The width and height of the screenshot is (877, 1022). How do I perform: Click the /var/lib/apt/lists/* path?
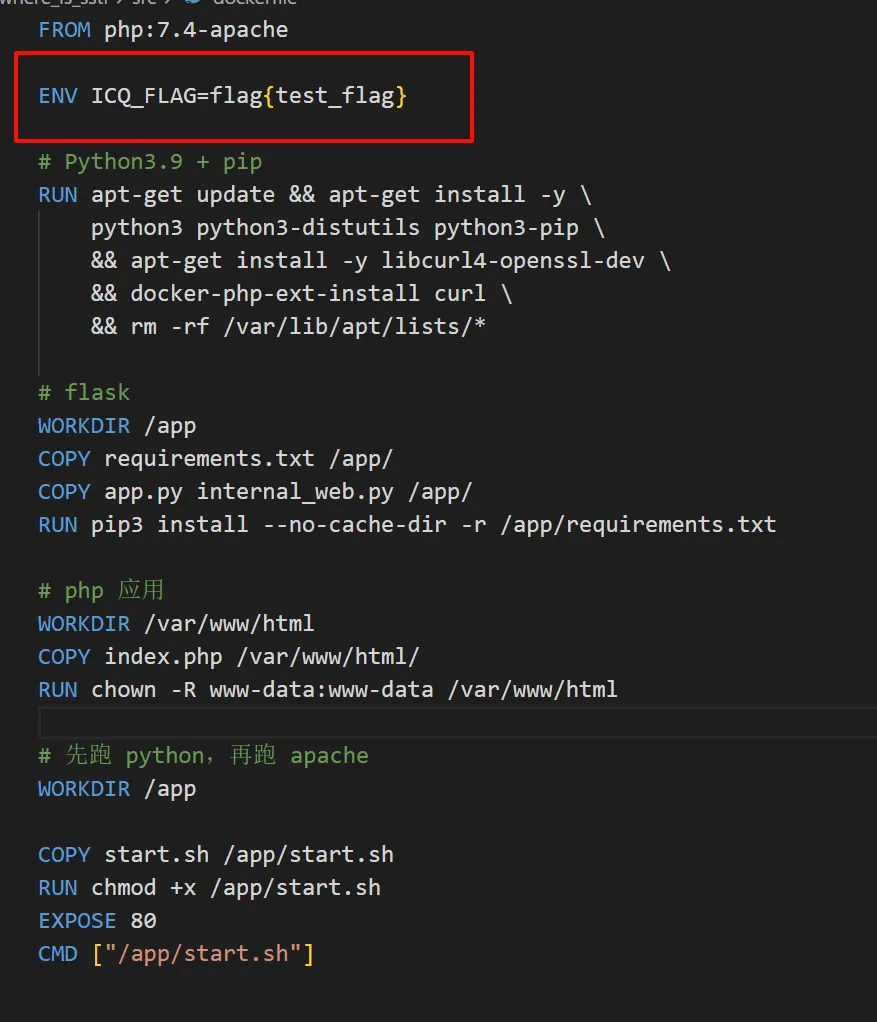(x=354, y=327)
